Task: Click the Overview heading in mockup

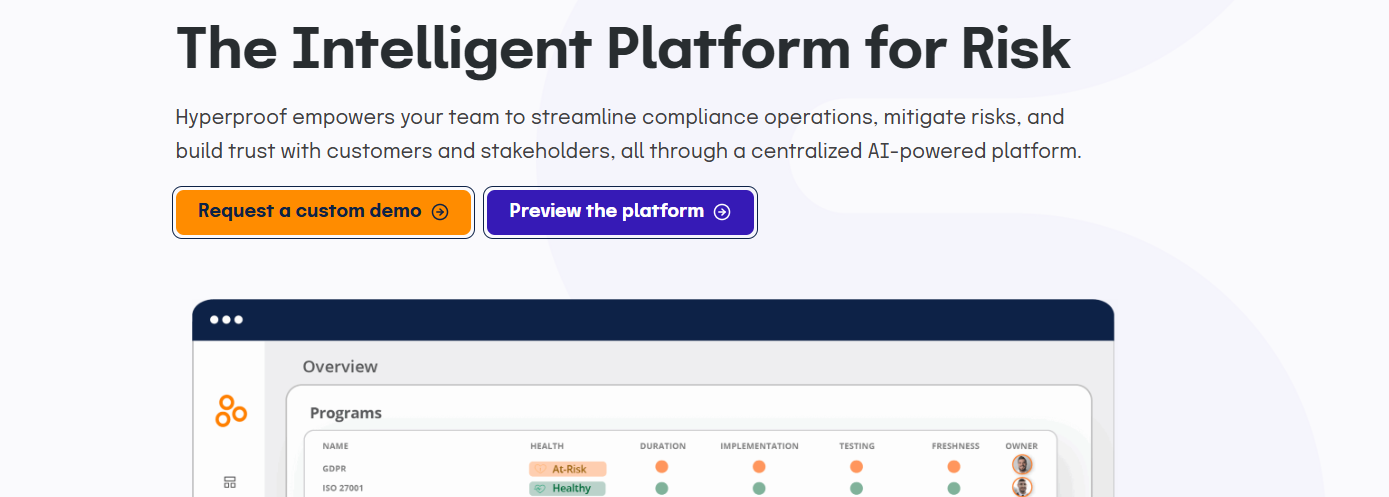Action: point(340,367)
